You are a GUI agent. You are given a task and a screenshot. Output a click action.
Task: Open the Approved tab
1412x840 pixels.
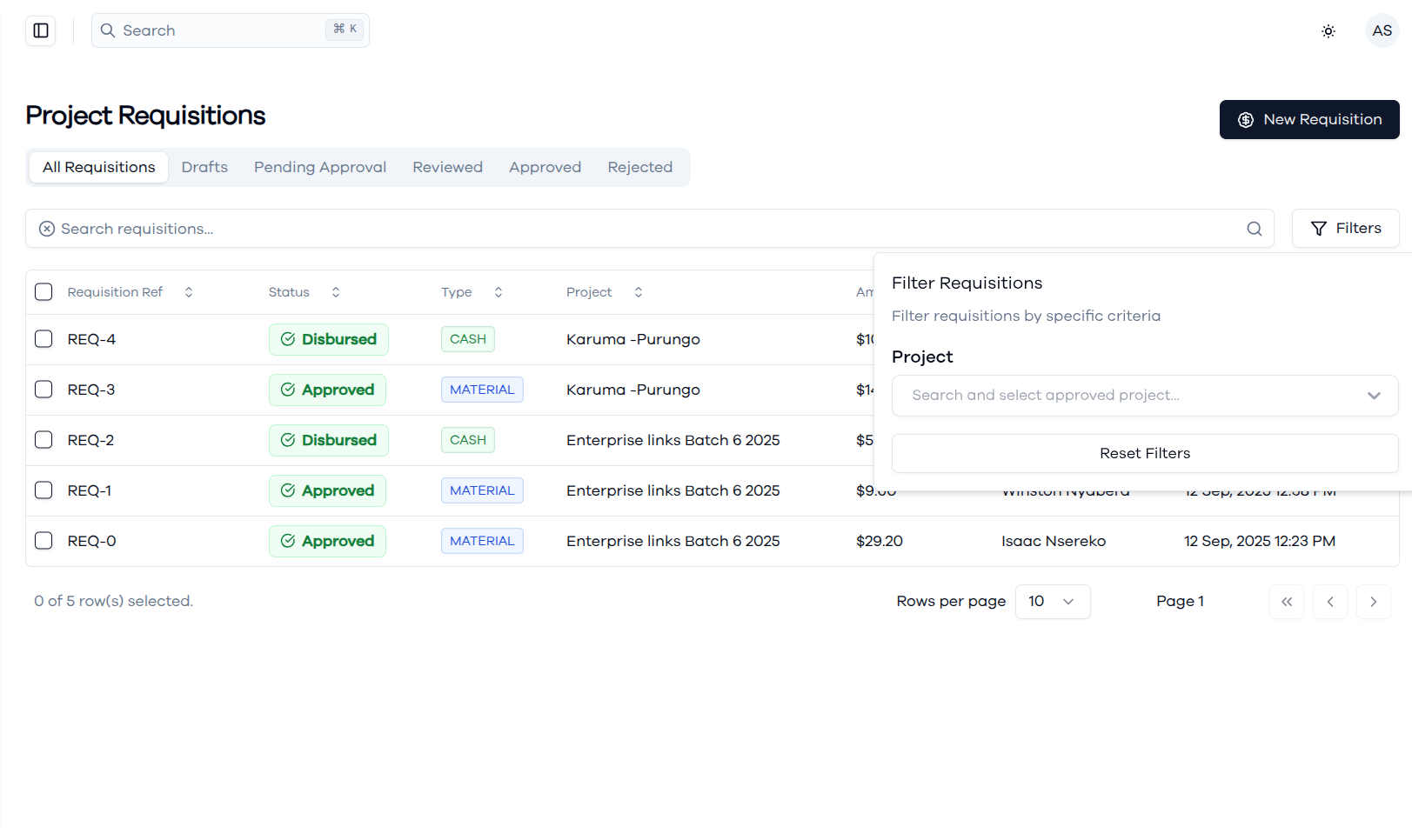point(545,167)
